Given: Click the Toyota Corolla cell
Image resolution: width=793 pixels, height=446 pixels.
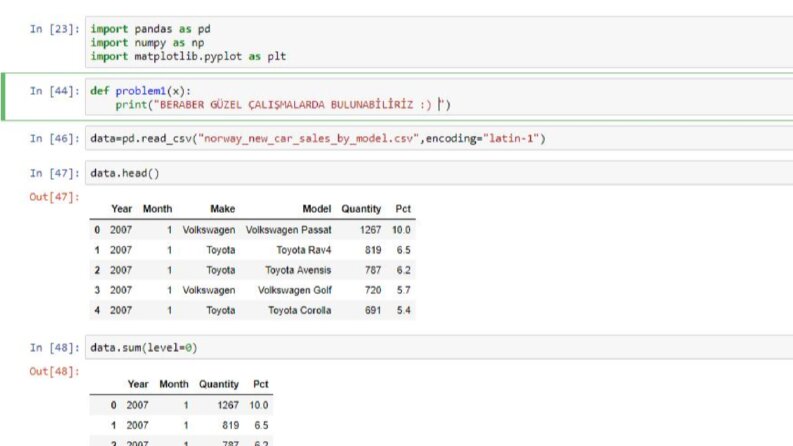Looking at the screenshot, I should (300, 310).
